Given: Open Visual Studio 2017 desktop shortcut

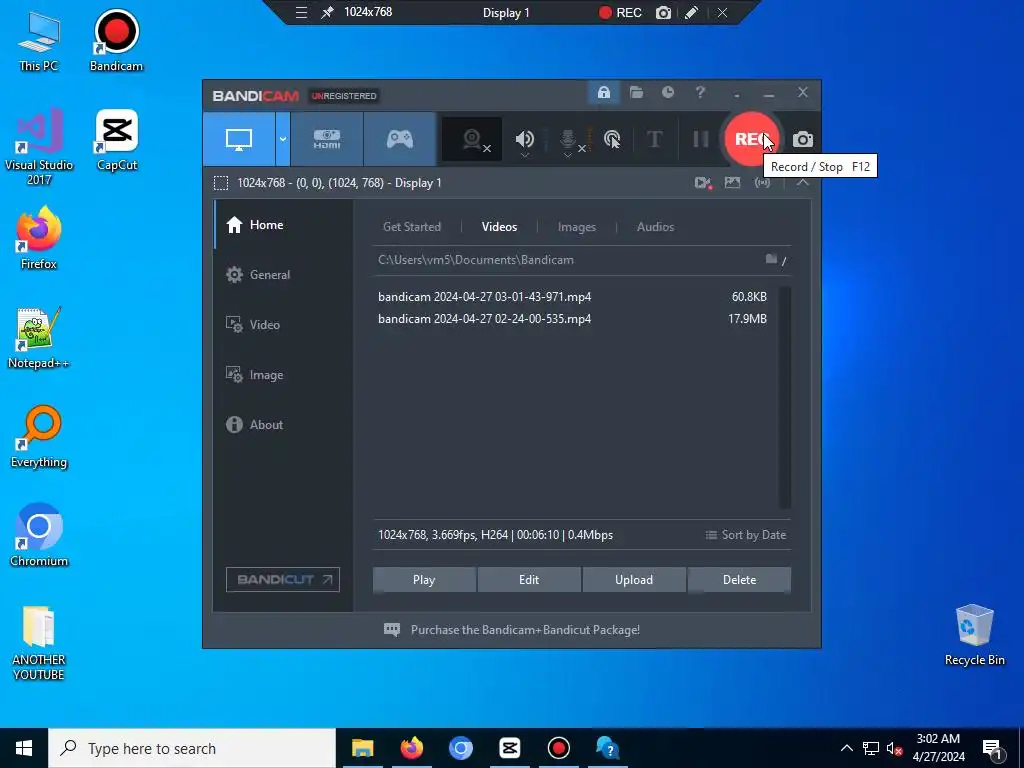Looking at the screenshot, I should pos(39,147).
